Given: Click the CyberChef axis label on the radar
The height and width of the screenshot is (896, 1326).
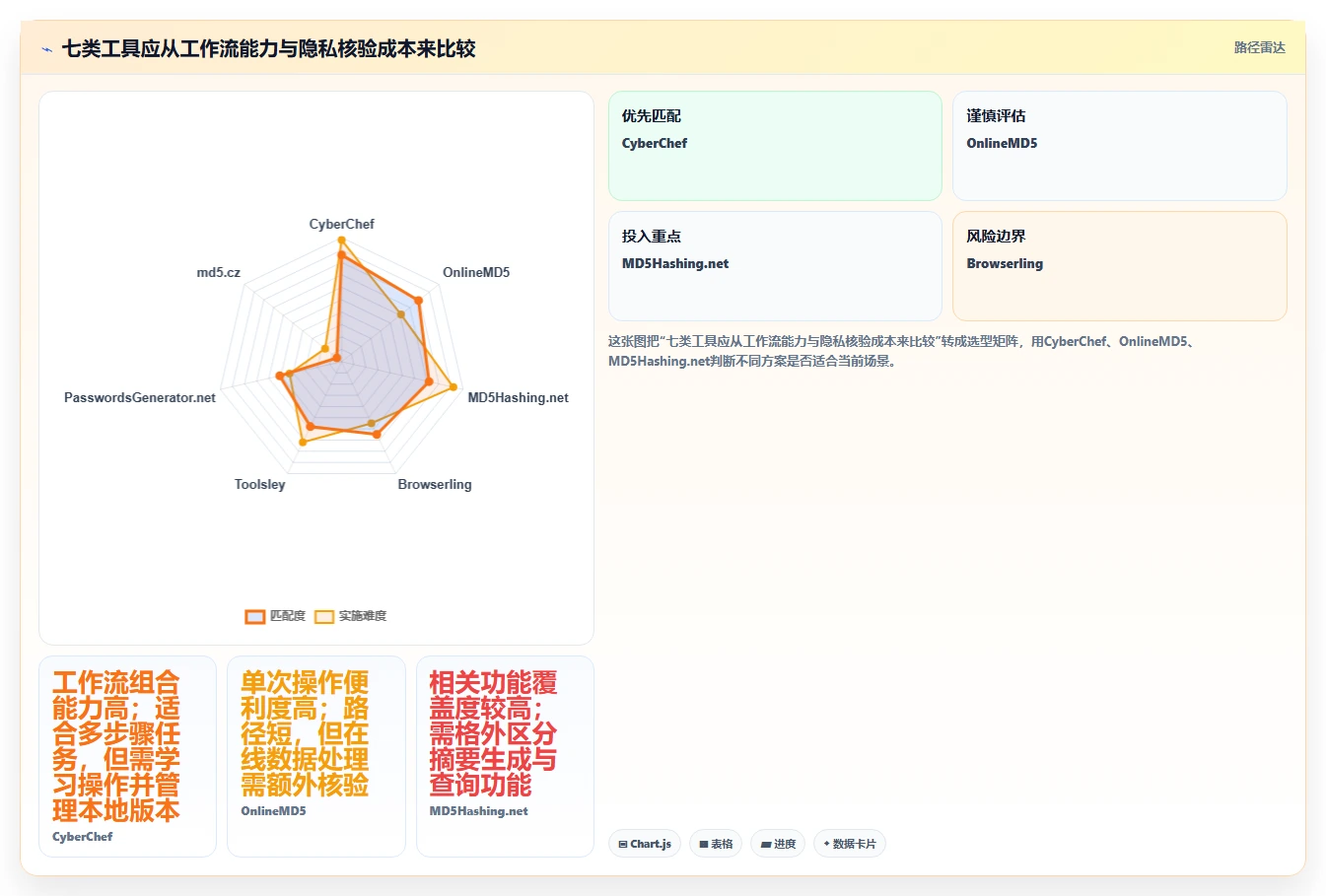Looking at the screenshot, I should (342, 224).
